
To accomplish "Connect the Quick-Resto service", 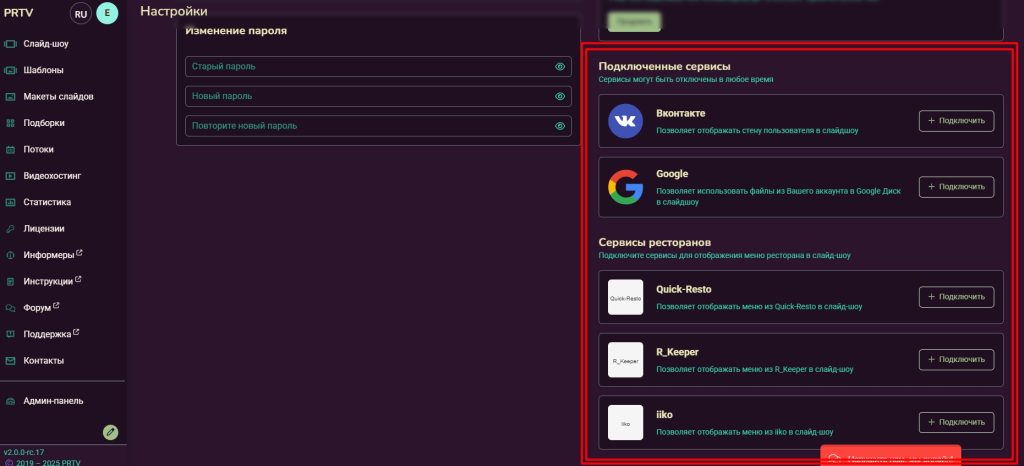I will 957,297.
